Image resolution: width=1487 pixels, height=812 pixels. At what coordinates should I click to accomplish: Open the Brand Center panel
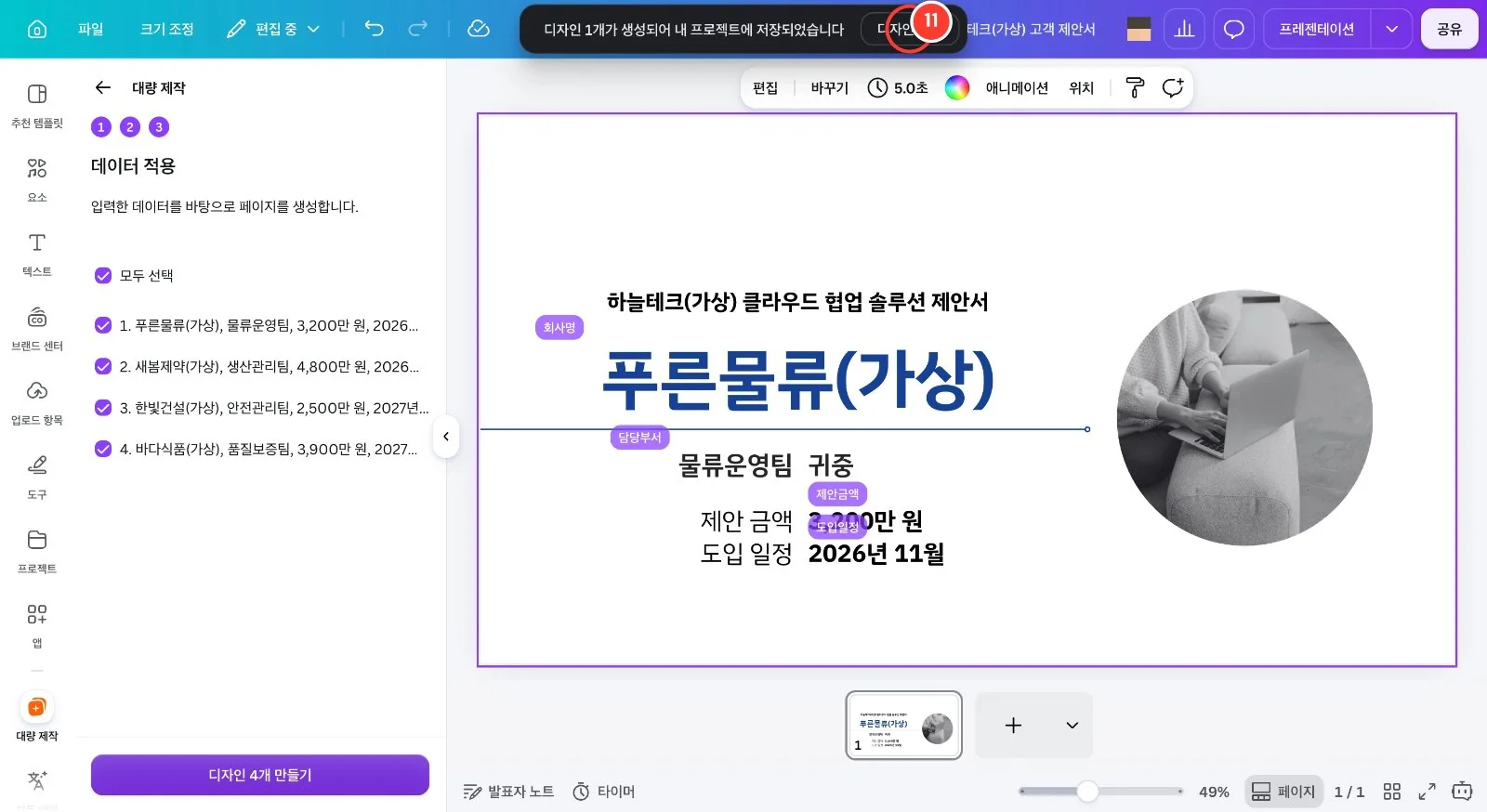click(37, 329)
